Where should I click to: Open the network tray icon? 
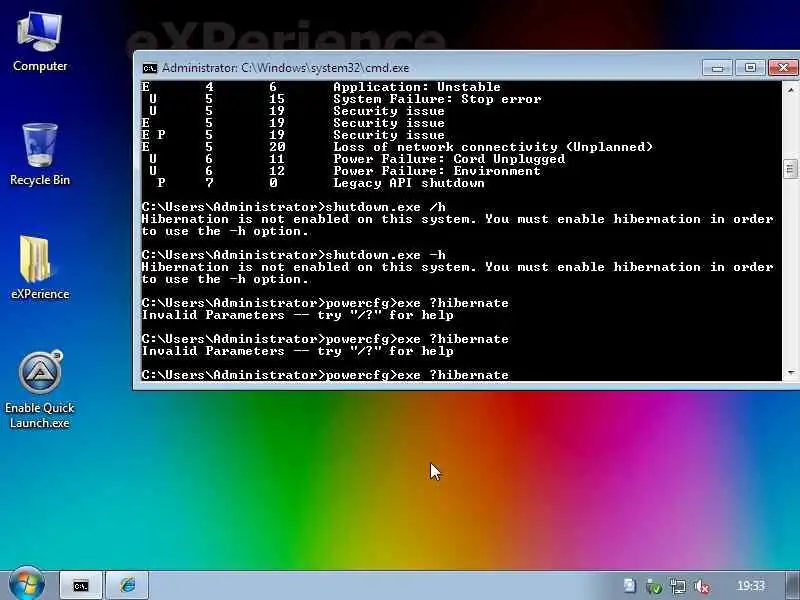pyautogui.click(x=678, y=586)
